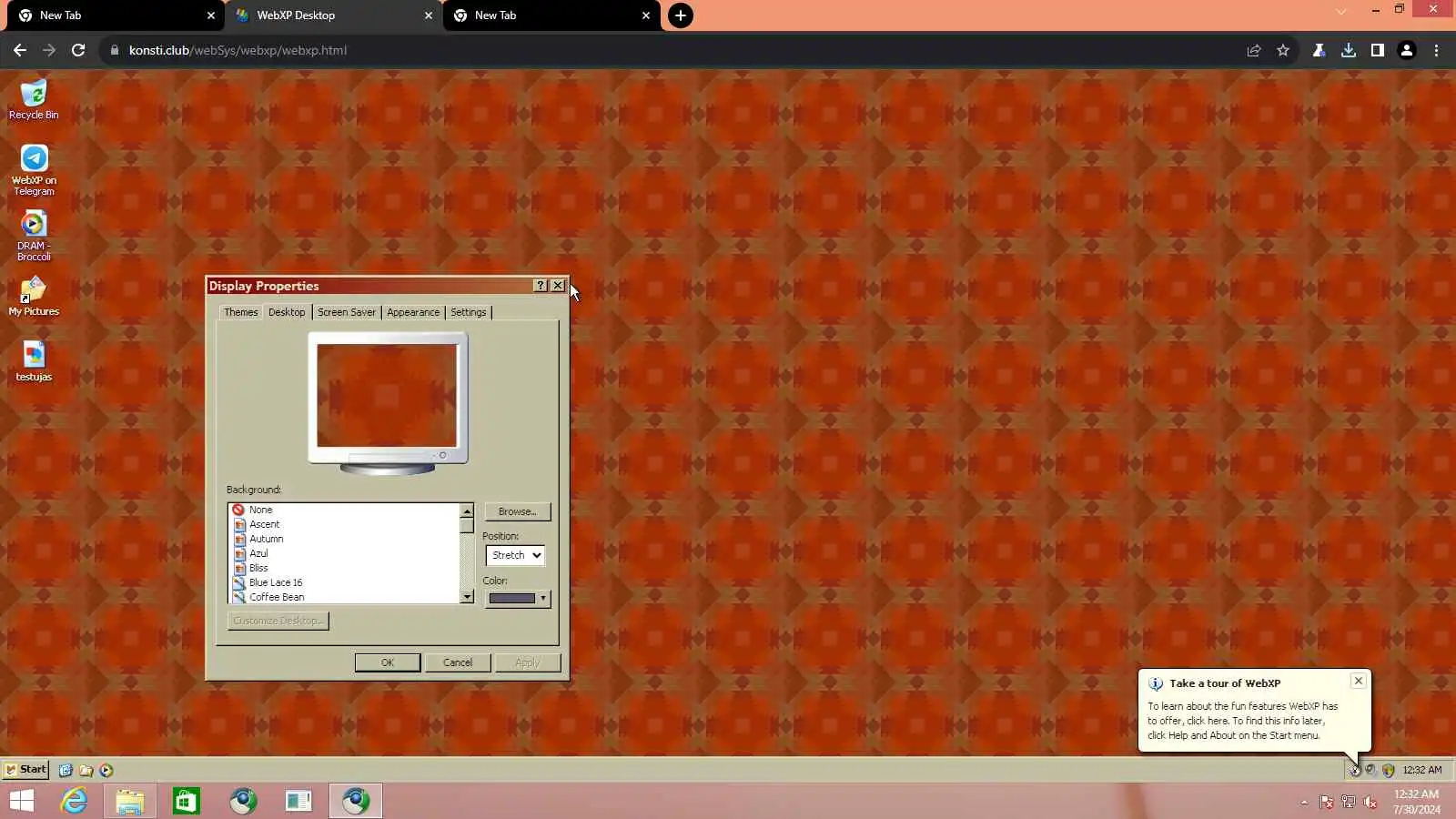The width and height of the screenshot is (1456, 819).
Task: Choose the Ascent background
Action: coord(345,524)
